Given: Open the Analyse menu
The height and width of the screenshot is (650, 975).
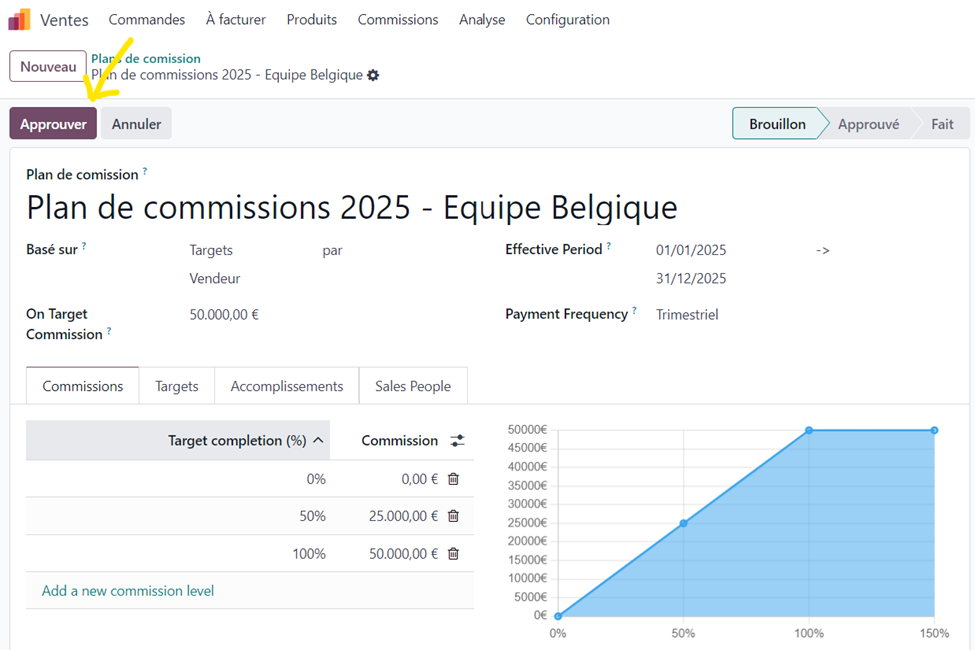Looking at the screenshot, I should pos(482,20).
